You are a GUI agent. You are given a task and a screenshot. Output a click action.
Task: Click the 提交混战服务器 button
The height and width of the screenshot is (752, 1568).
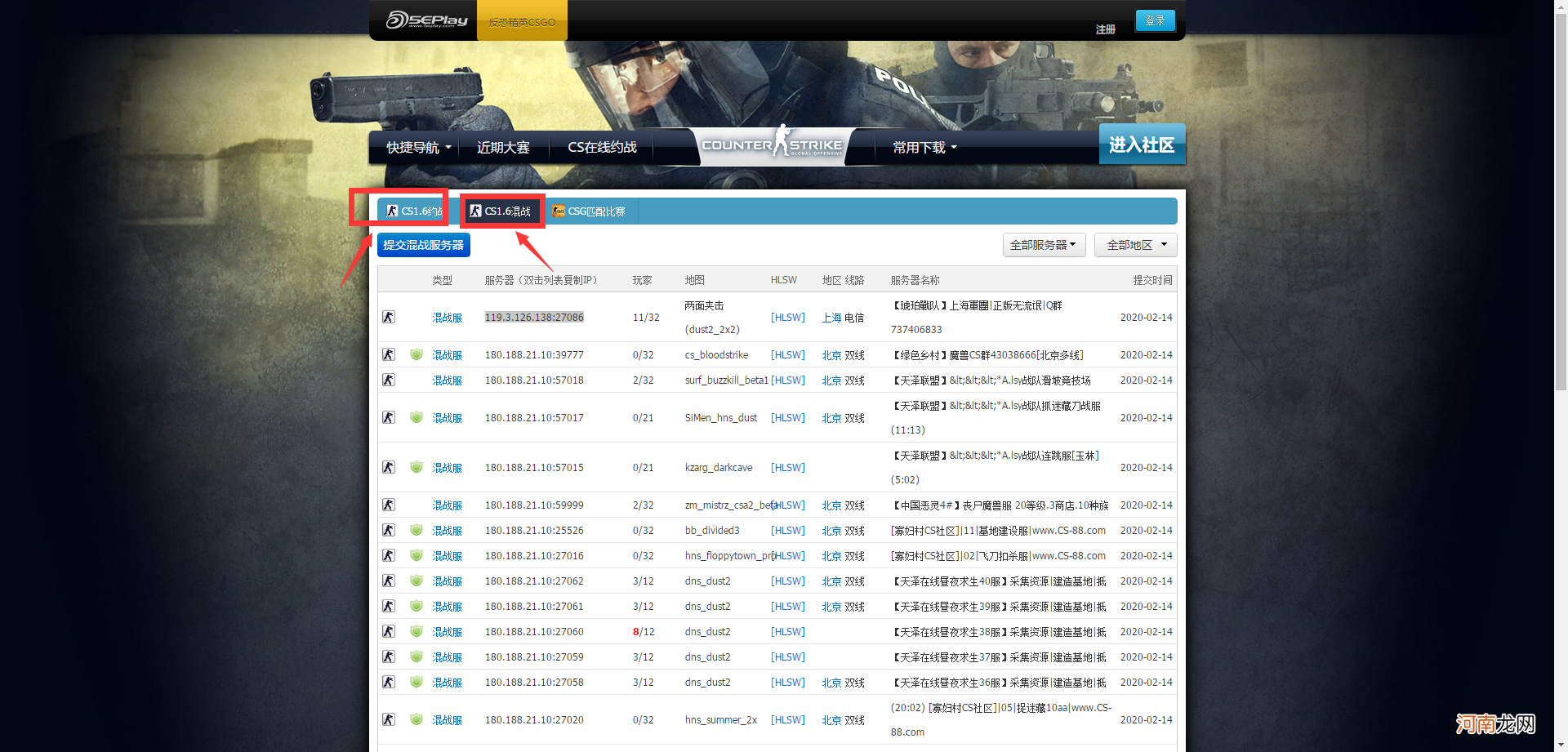point(424,245)
